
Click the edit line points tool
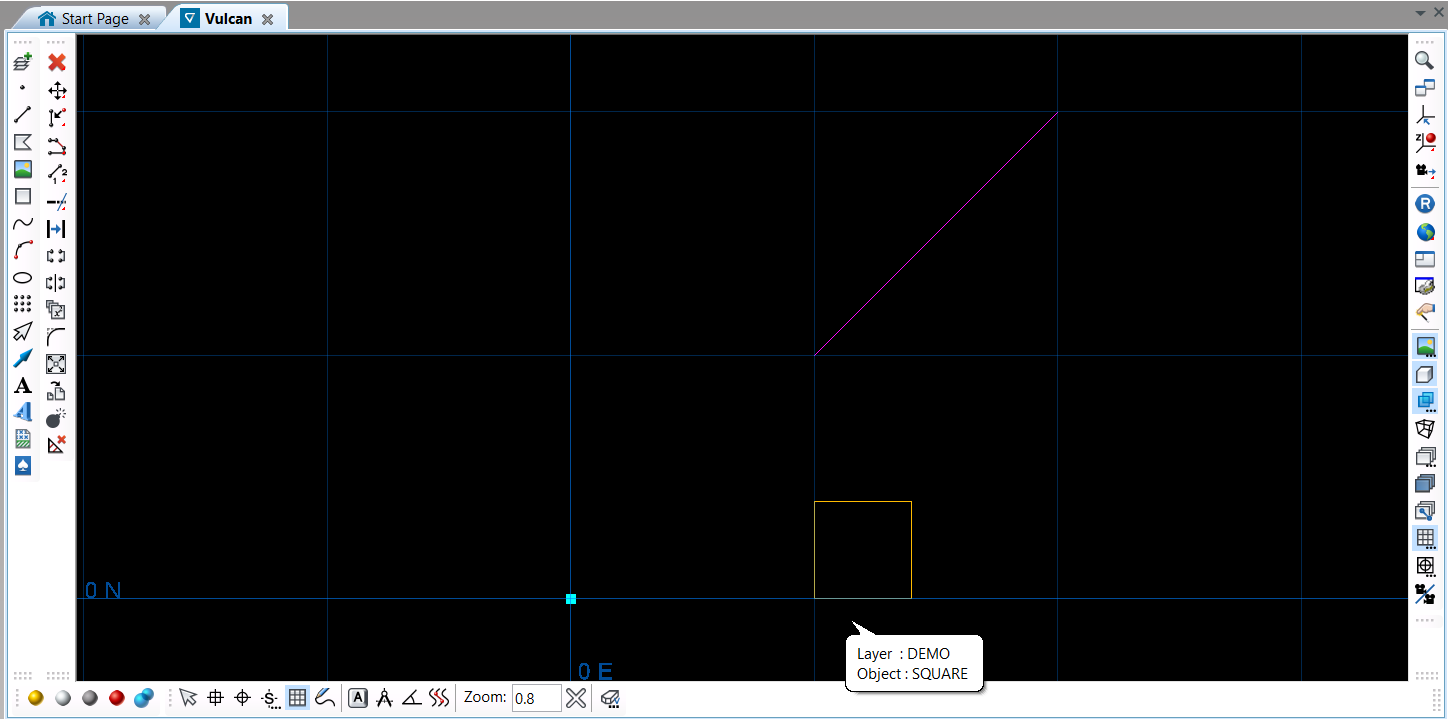tap(57, 146)
